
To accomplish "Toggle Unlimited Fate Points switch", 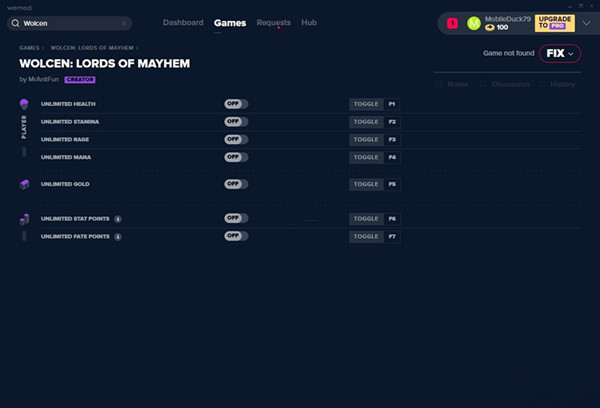I will click(x=236, y=236).
